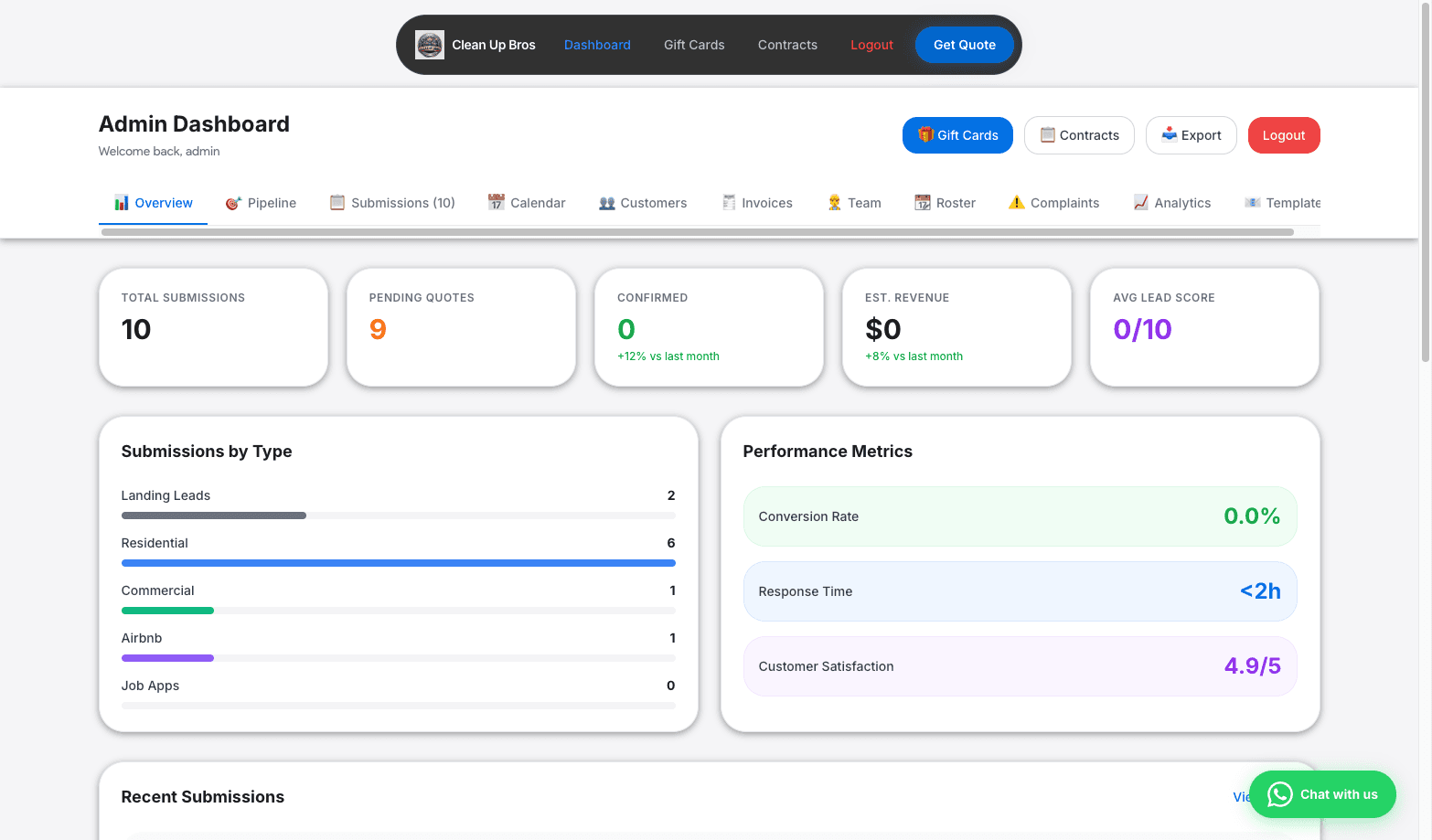This screenshot has height=840, width=1432.
Task: Click the gift icon on Gift Cards button
Action: (925, 134)
